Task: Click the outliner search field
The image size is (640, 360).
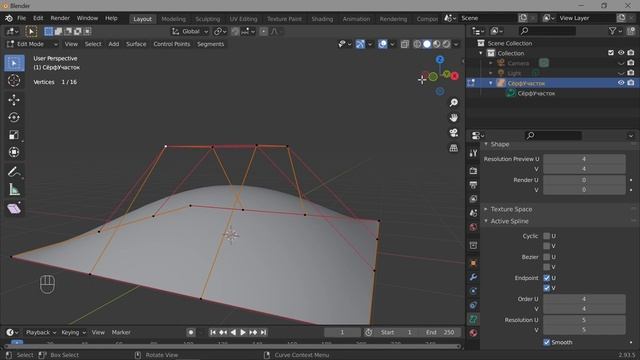Action: tap(548, 31)
